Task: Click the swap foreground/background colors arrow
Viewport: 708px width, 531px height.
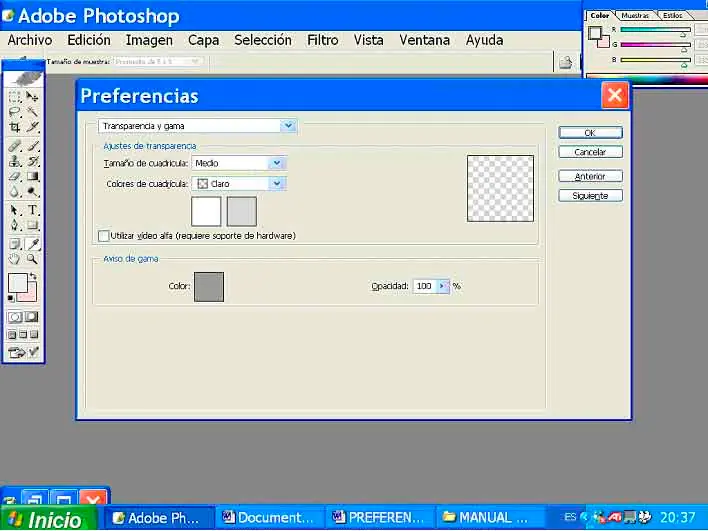Action: point(33,277)
